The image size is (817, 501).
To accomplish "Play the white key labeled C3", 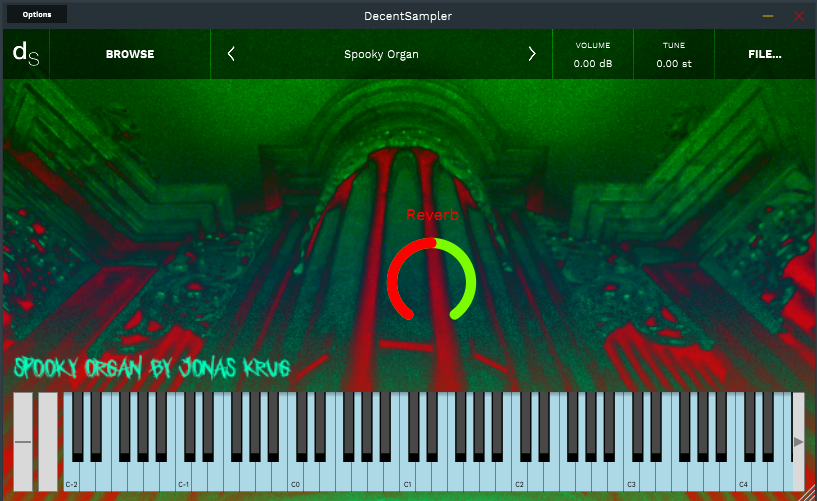I will coord(632,477).
